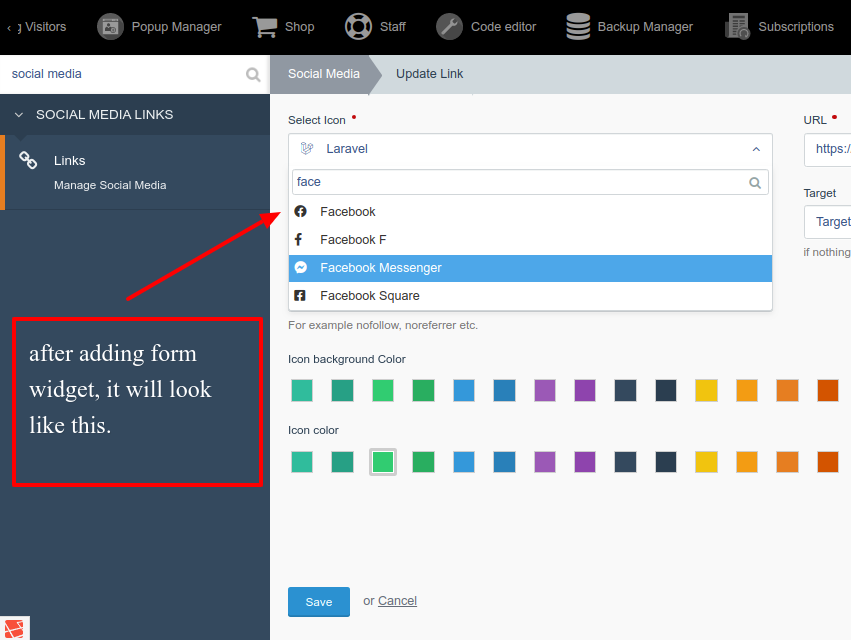
Task: Choose Facebook Messenger option
Action: click(530, 268)
